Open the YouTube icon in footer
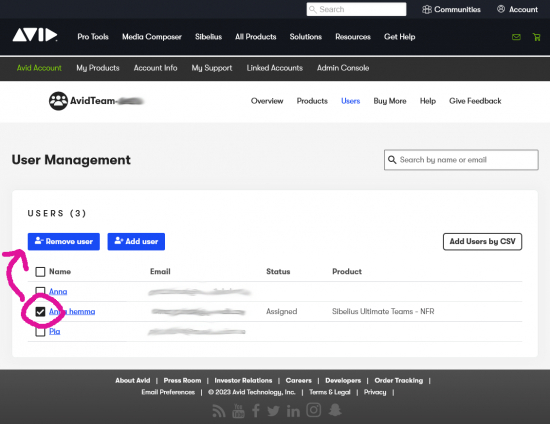This screenshot has width=550, height=424. 238,411
